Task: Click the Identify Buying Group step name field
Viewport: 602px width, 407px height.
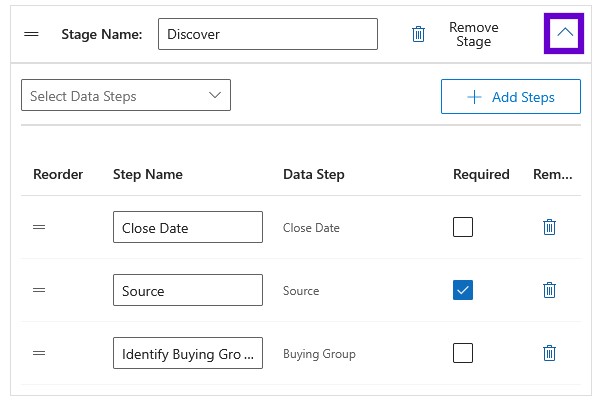Action: pyautogui.click(x=188, y=353)
